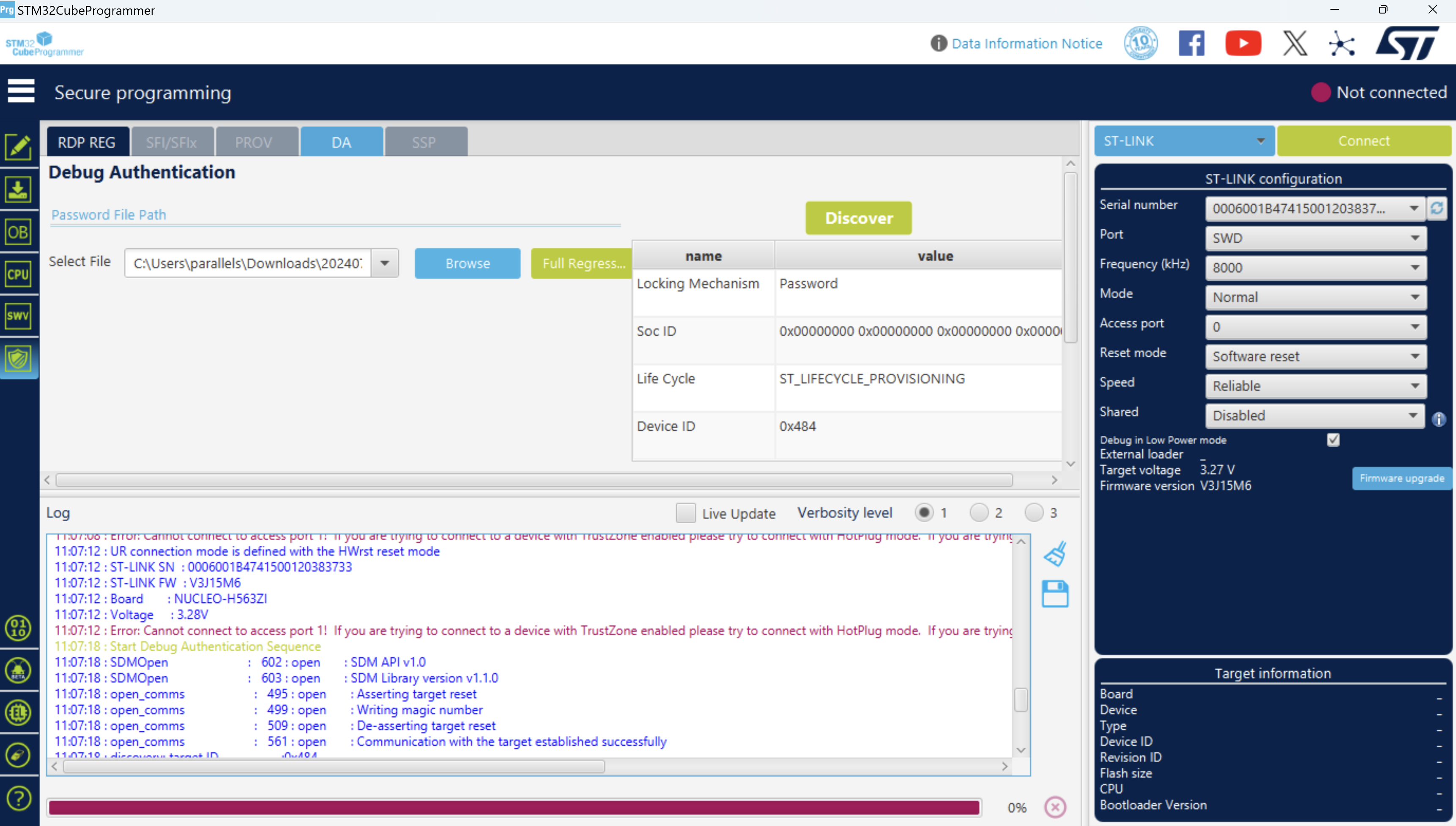Open the Option Bytes (OB) panel
The width and height of the screenshot is (1456, 826).
[x=18, y=232]
